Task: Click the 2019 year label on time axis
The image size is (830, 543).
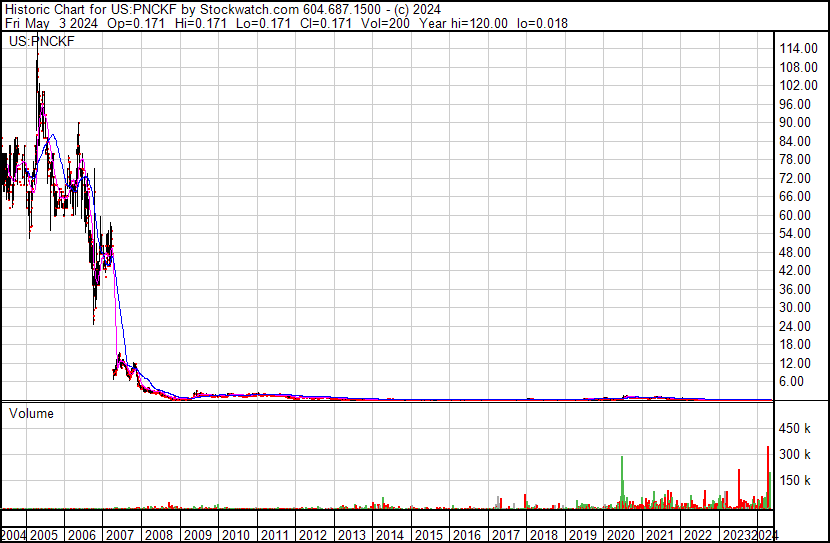Action: tap(583, 535)
